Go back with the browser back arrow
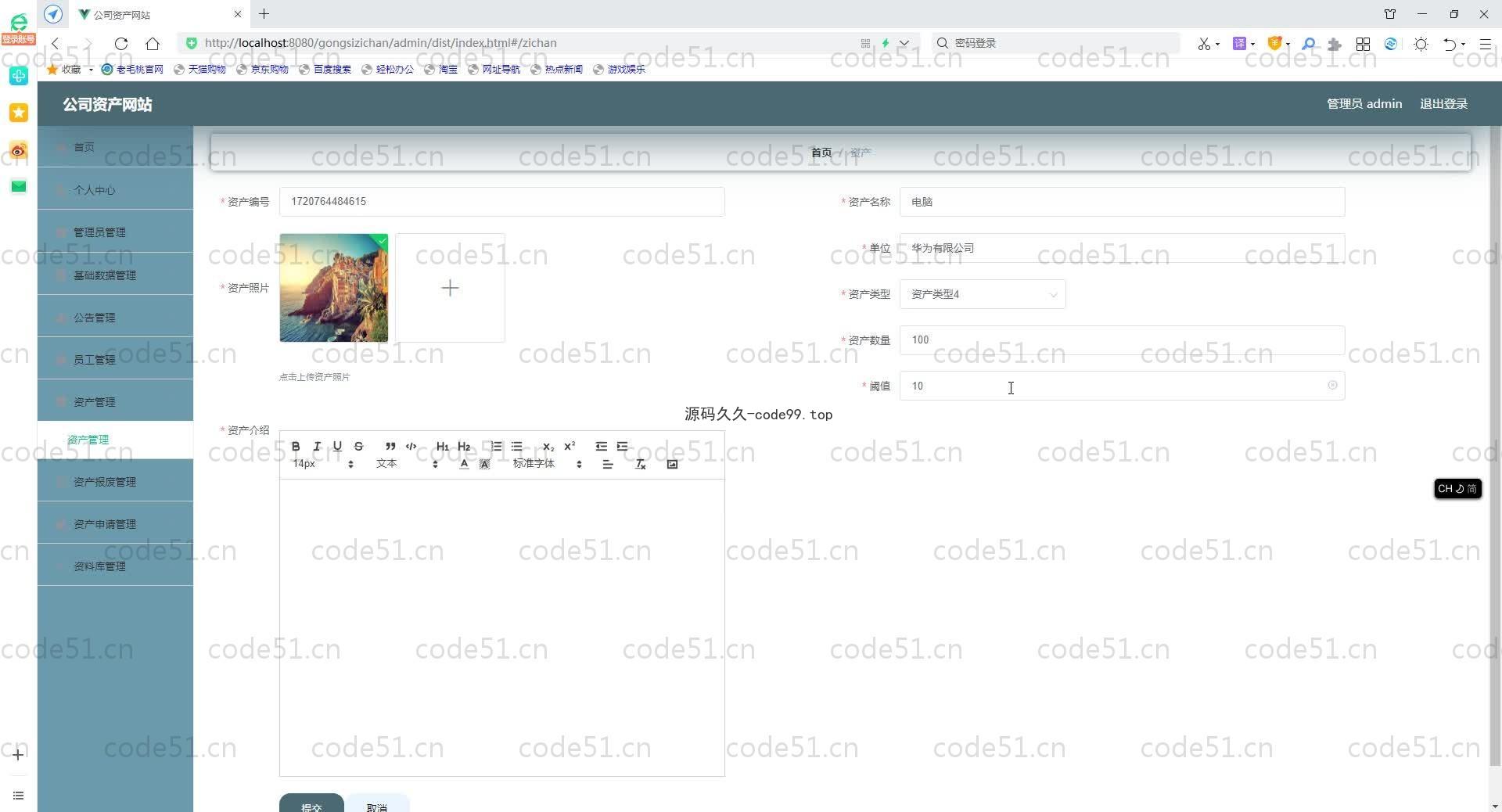The height and width of the screenshot is (812, 1502). click(x=56, y=44)
